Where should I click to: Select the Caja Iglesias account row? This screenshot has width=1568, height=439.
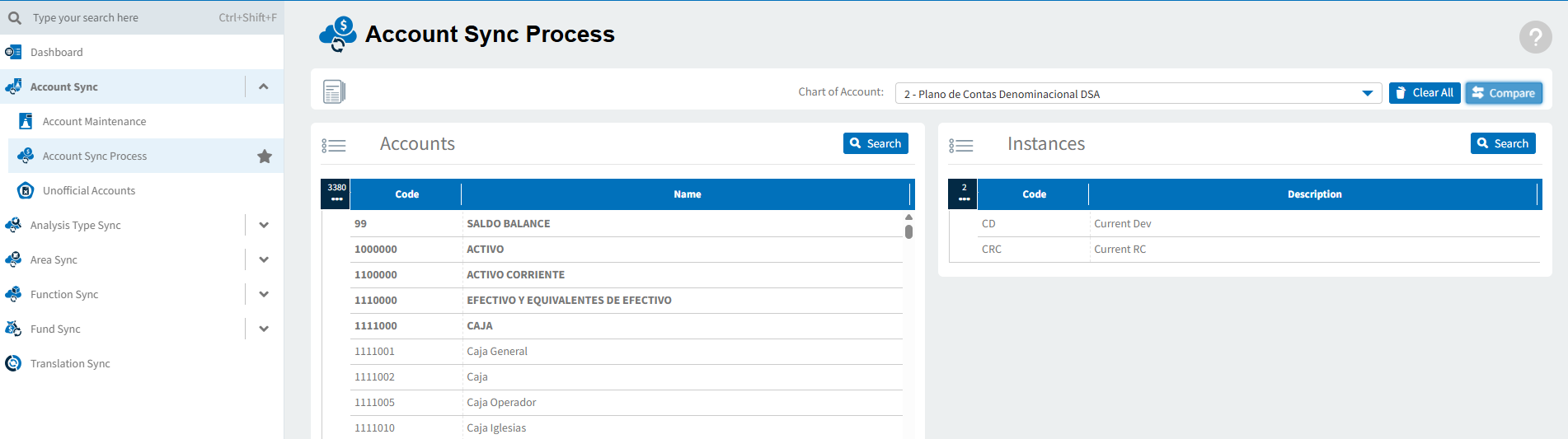click(627, 428)
